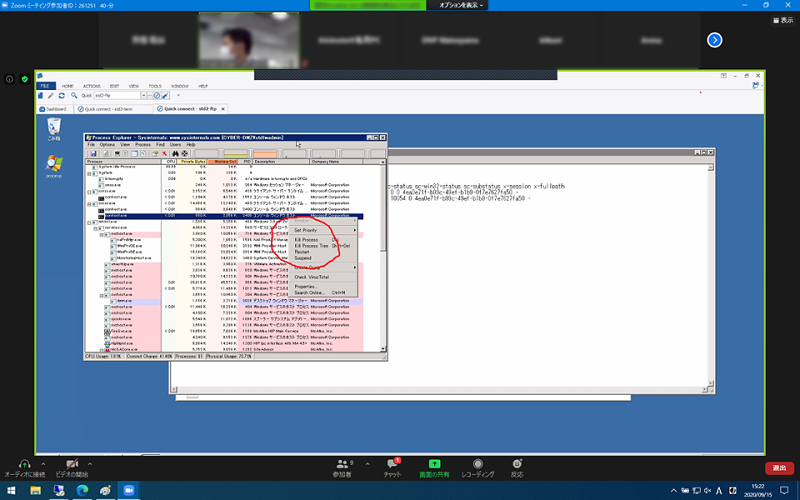
Task: Open the Recycle Bin desktop icon
Action: [x=53, y=125]
